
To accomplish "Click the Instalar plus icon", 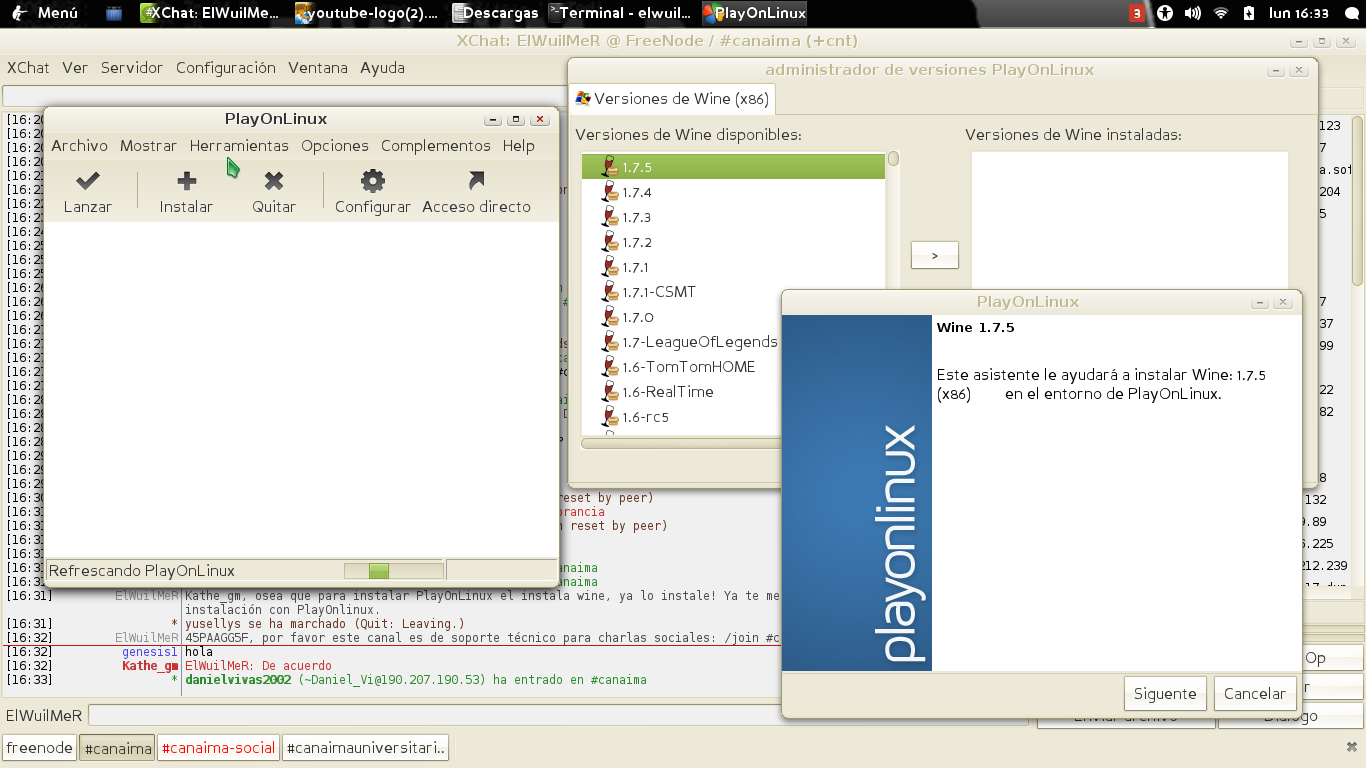I will [x=186, y=181].
